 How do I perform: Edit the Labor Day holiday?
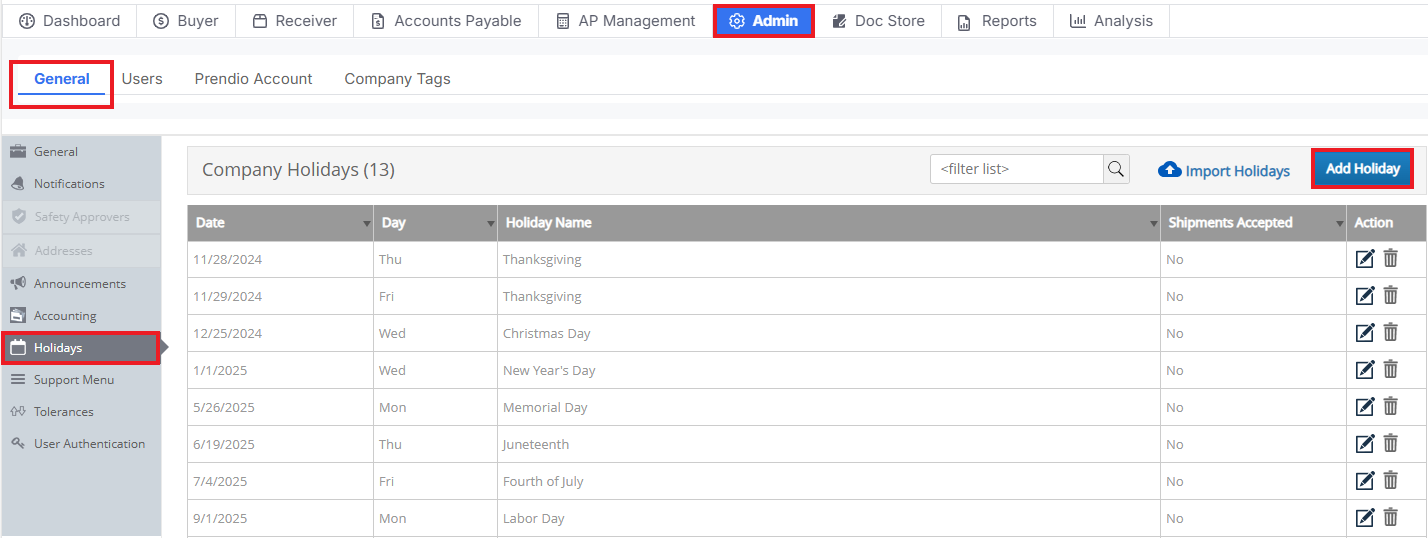pyautogui.click(x=1365, y=518)
